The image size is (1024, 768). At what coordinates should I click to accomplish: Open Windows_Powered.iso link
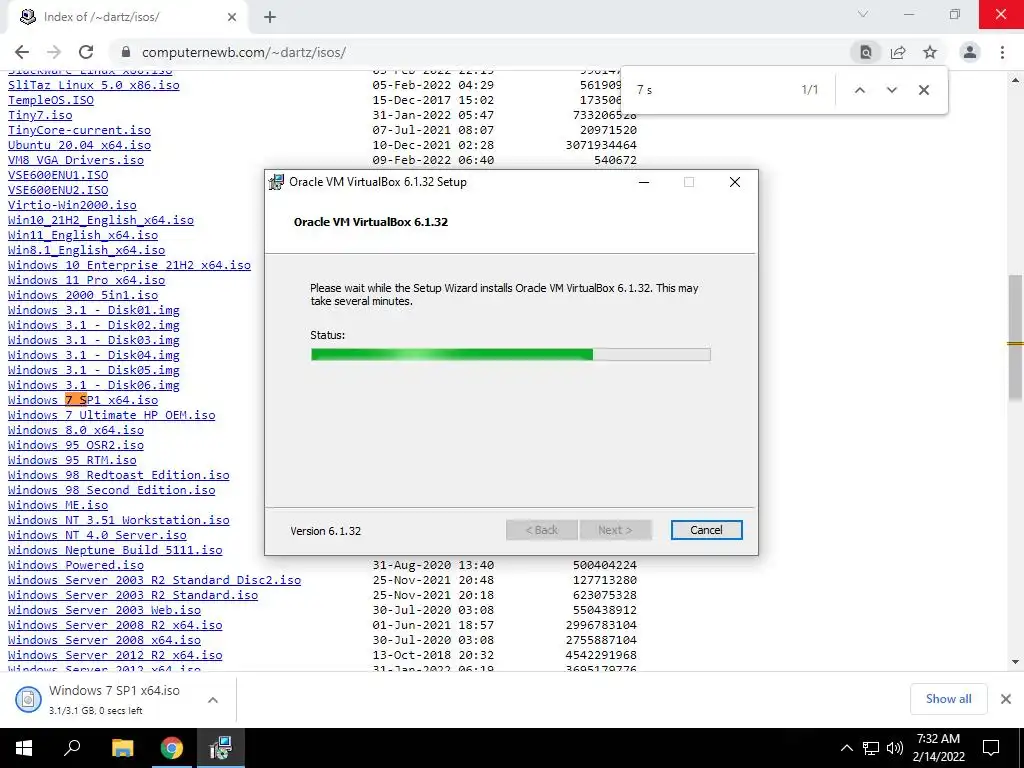point(76,566)
